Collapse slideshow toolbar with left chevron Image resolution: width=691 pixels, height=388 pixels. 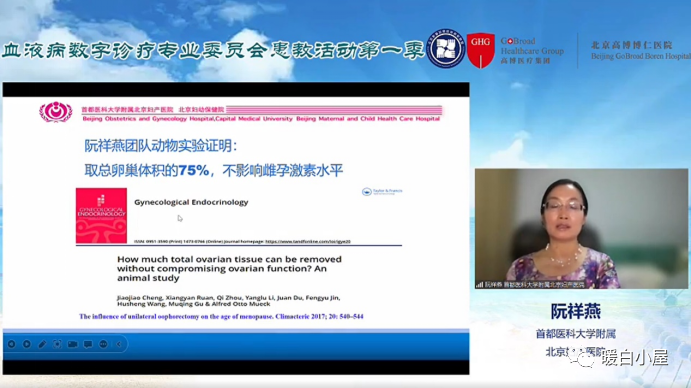point(119,344)
